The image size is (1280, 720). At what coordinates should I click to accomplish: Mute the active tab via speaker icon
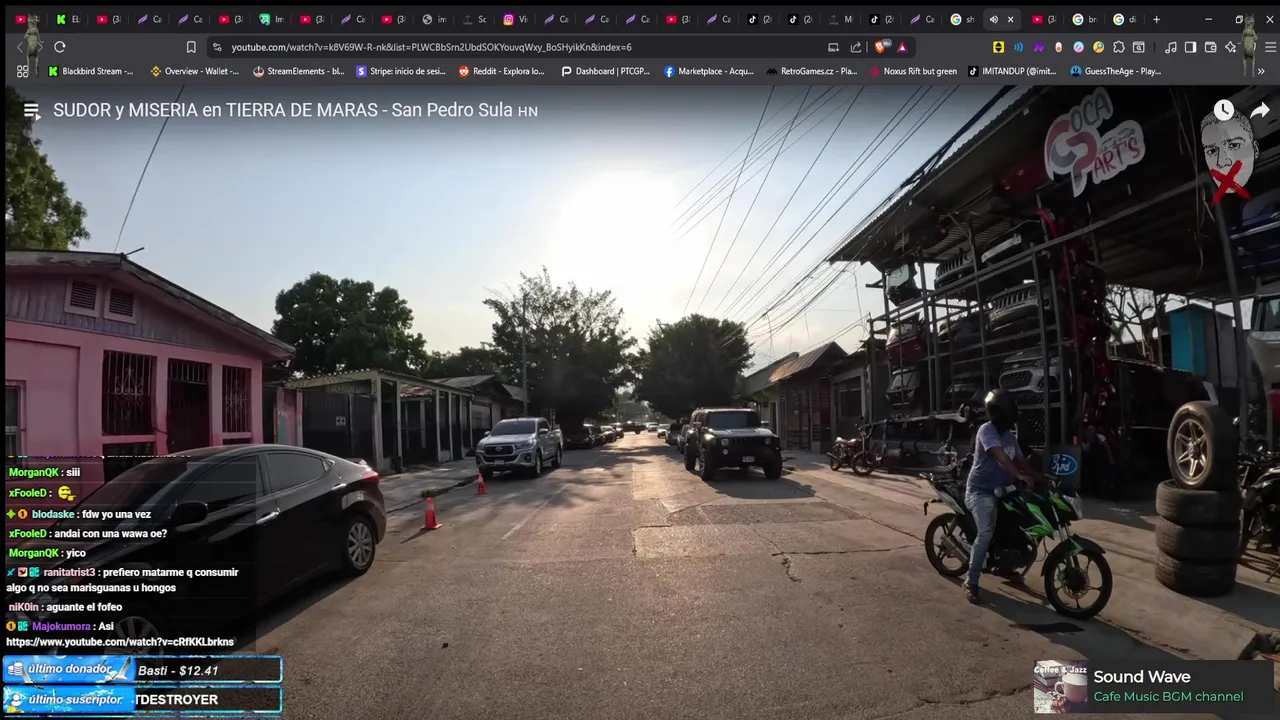click(x=993, y=19)
